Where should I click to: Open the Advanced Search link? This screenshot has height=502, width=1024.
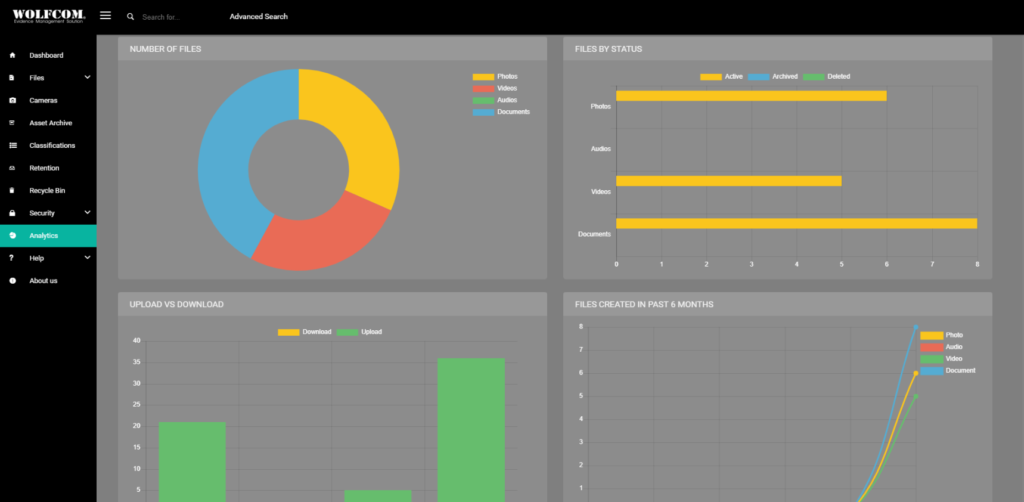click(259, 16)
